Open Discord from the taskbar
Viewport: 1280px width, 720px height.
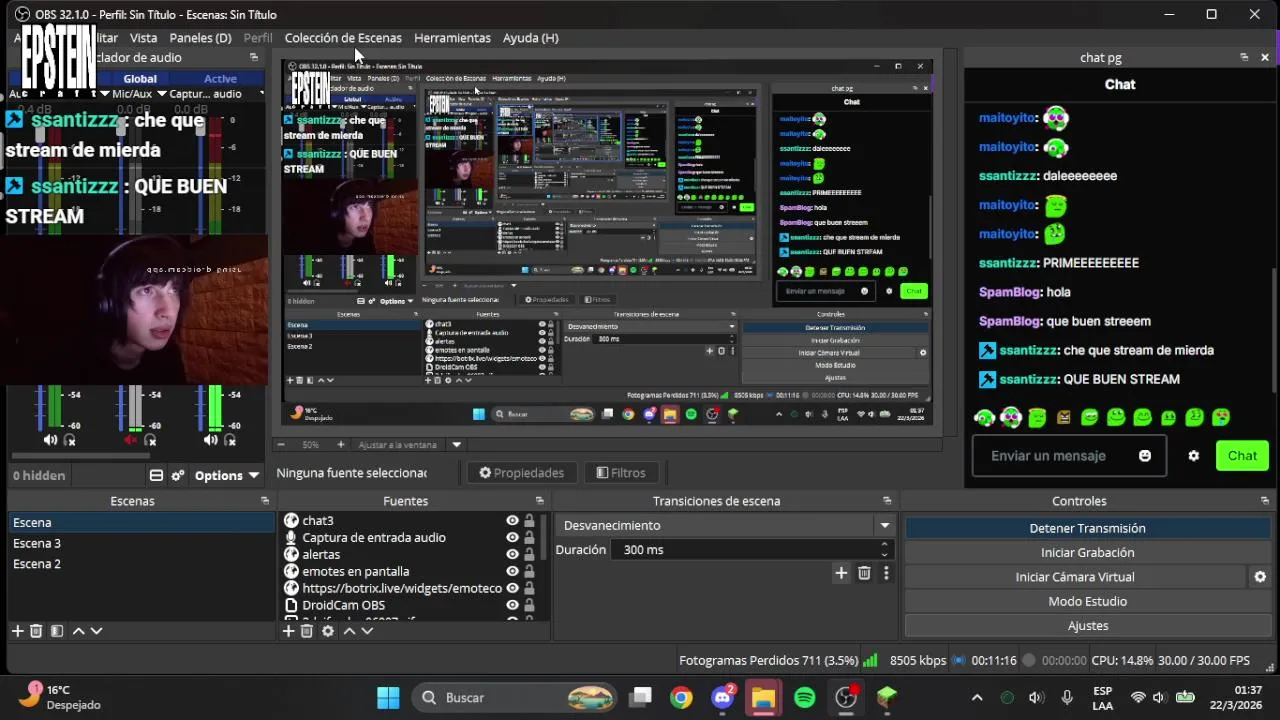(722, 698)
